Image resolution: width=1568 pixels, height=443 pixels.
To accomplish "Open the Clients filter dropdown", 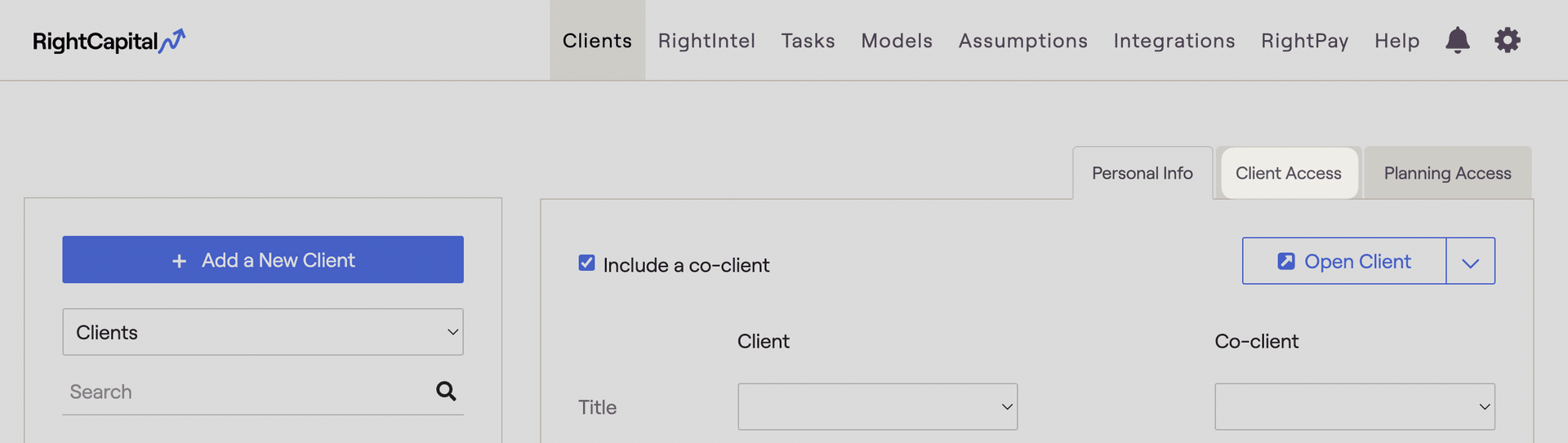I will (x=263, y=332).
